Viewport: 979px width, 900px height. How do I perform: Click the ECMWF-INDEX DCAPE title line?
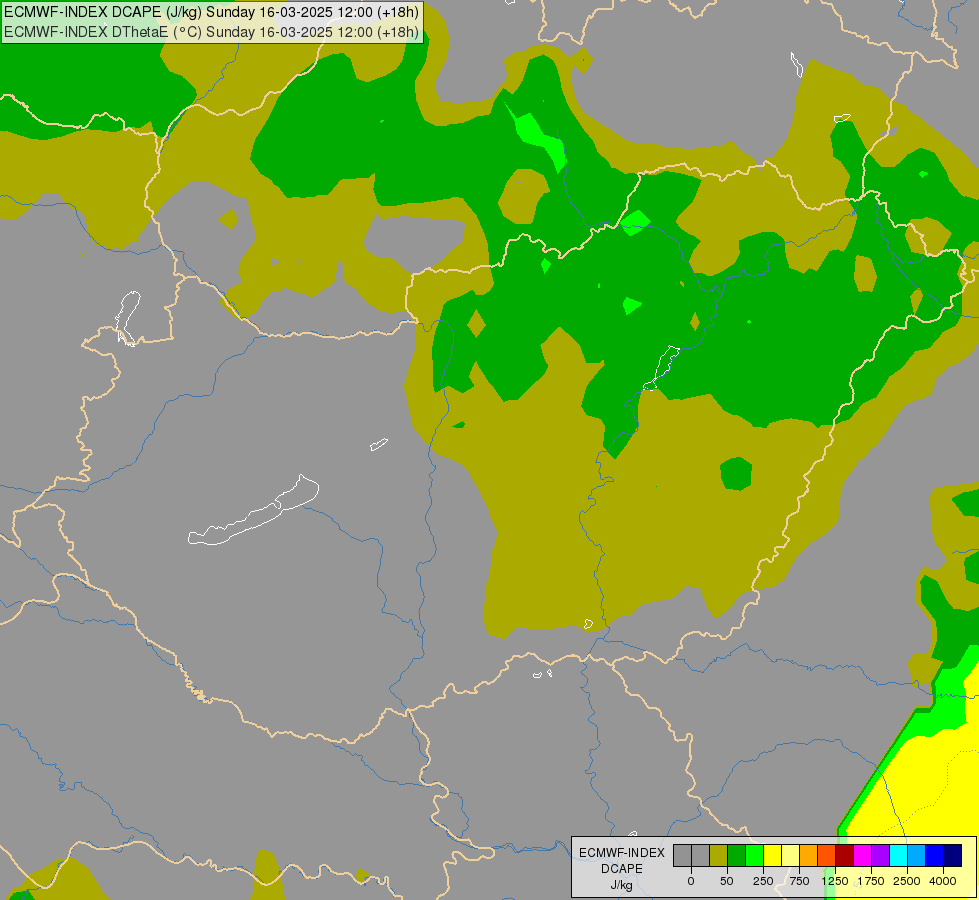pyautogui.click(x=211, y=12)
